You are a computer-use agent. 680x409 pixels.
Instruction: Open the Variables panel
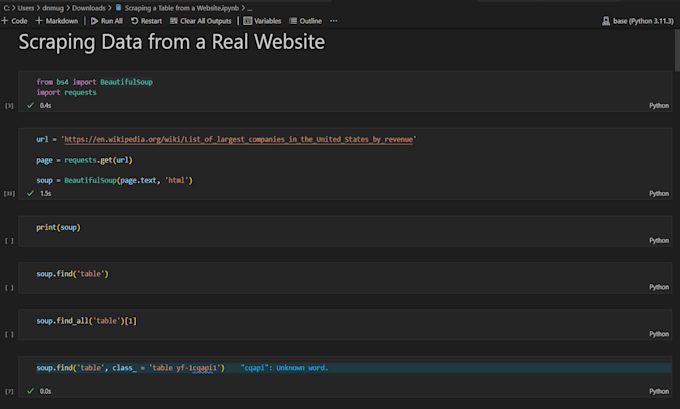pyautogui.click(x=247, y=20)
